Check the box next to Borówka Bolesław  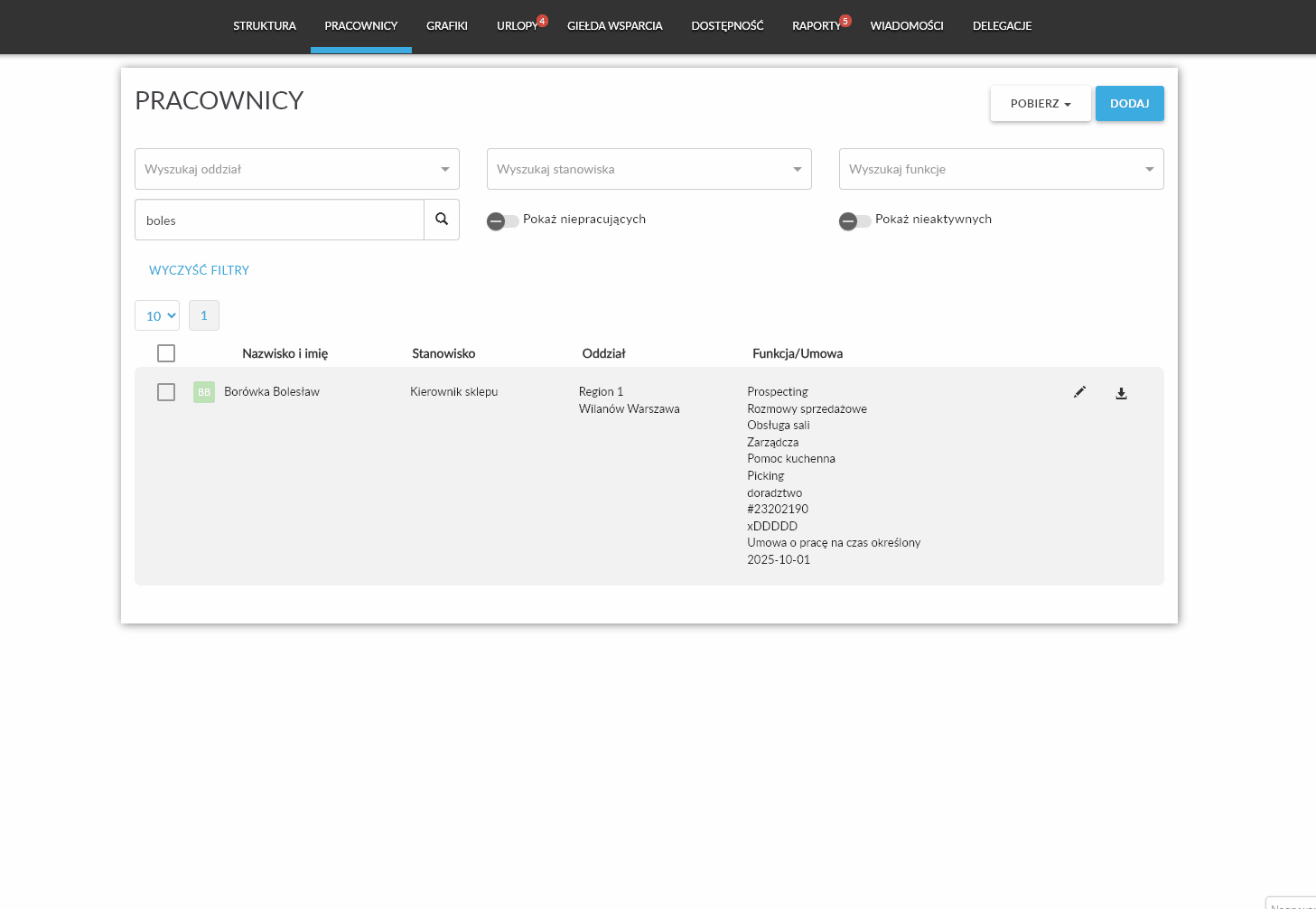pos(166,392)
